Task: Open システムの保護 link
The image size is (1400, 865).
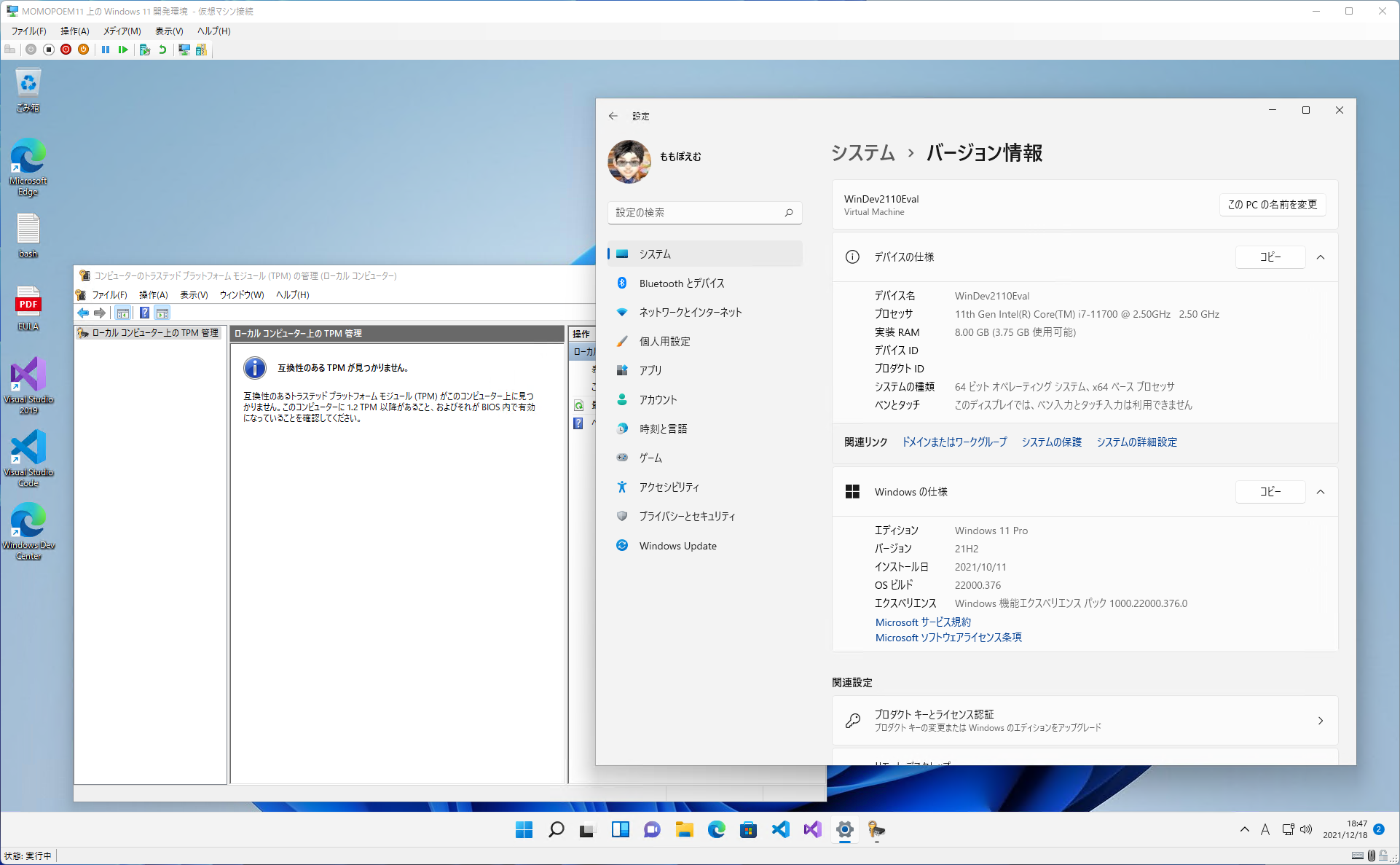Action: click(x=1052, y=442)
